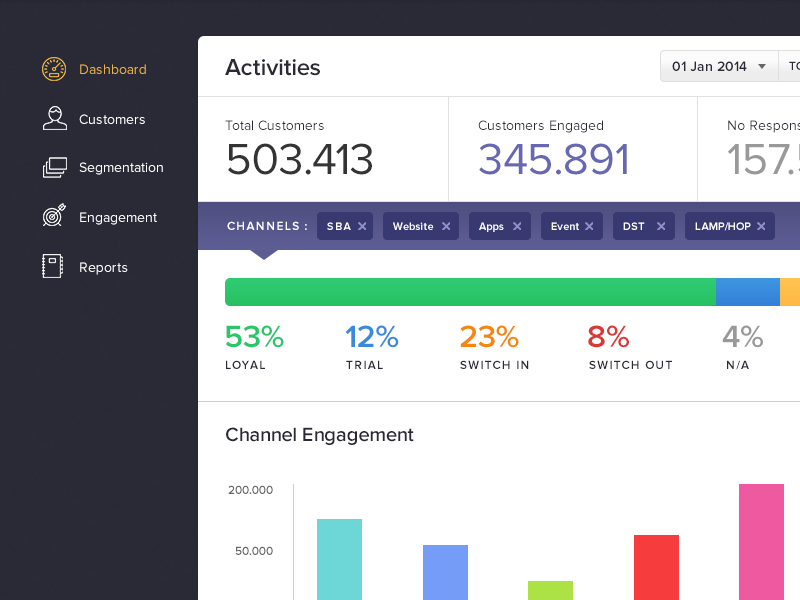Click the Channel Engagement heading

(319, 435)
